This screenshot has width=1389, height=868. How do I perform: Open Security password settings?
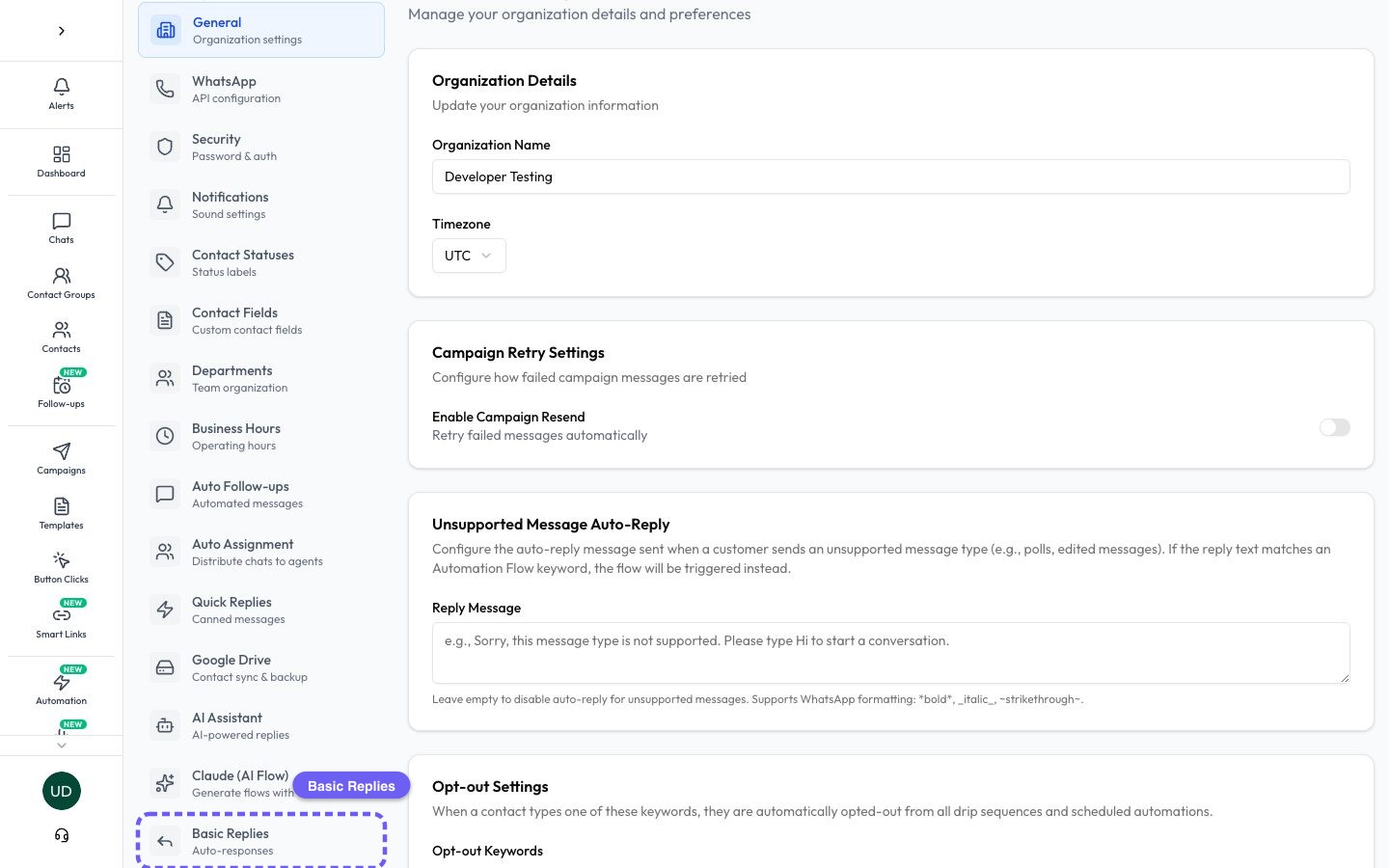pyautogui.click(x=261, y=147)
